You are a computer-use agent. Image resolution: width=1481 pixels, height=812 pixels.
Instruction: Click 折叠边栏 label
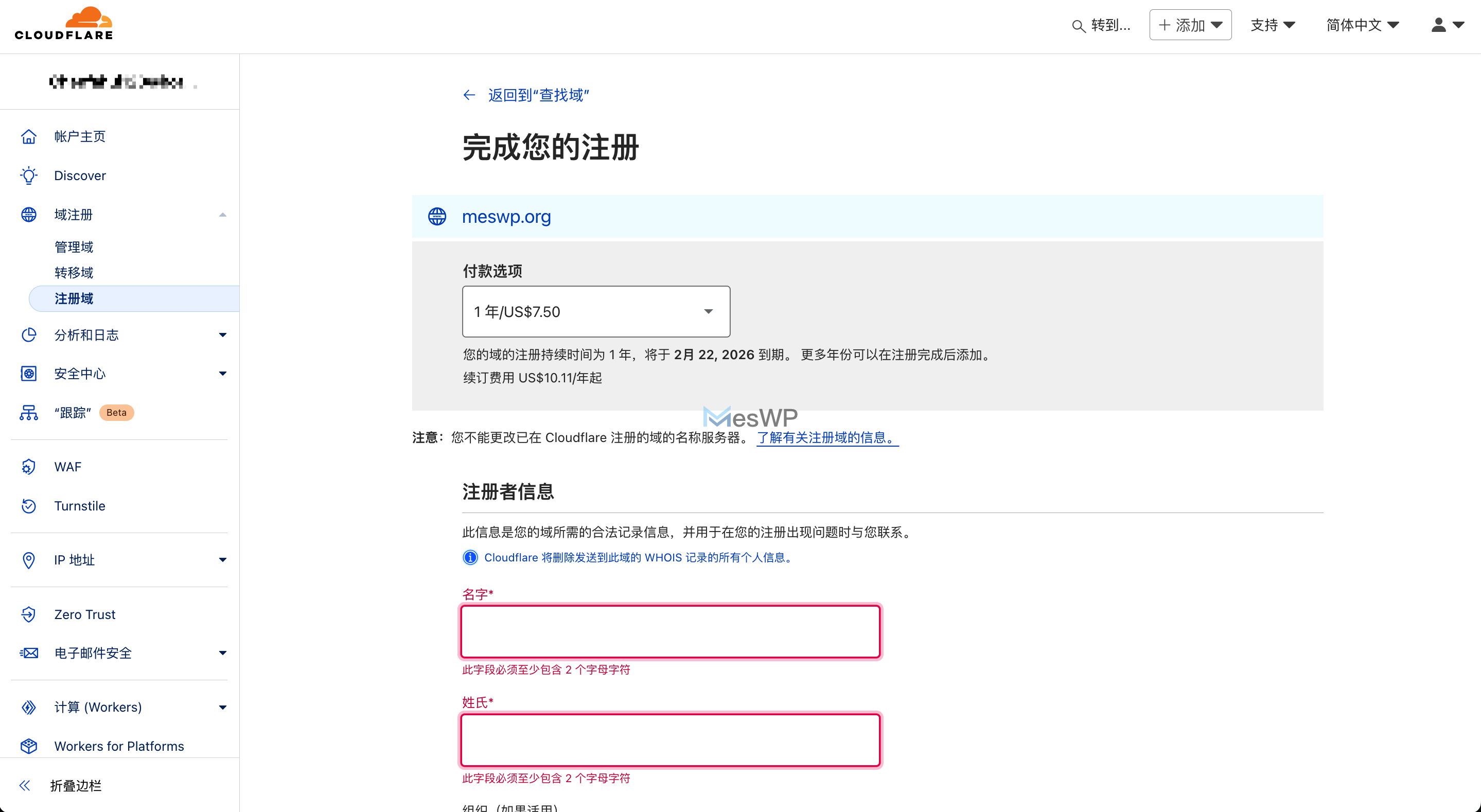pyautogui.click(x=76, y=786)
